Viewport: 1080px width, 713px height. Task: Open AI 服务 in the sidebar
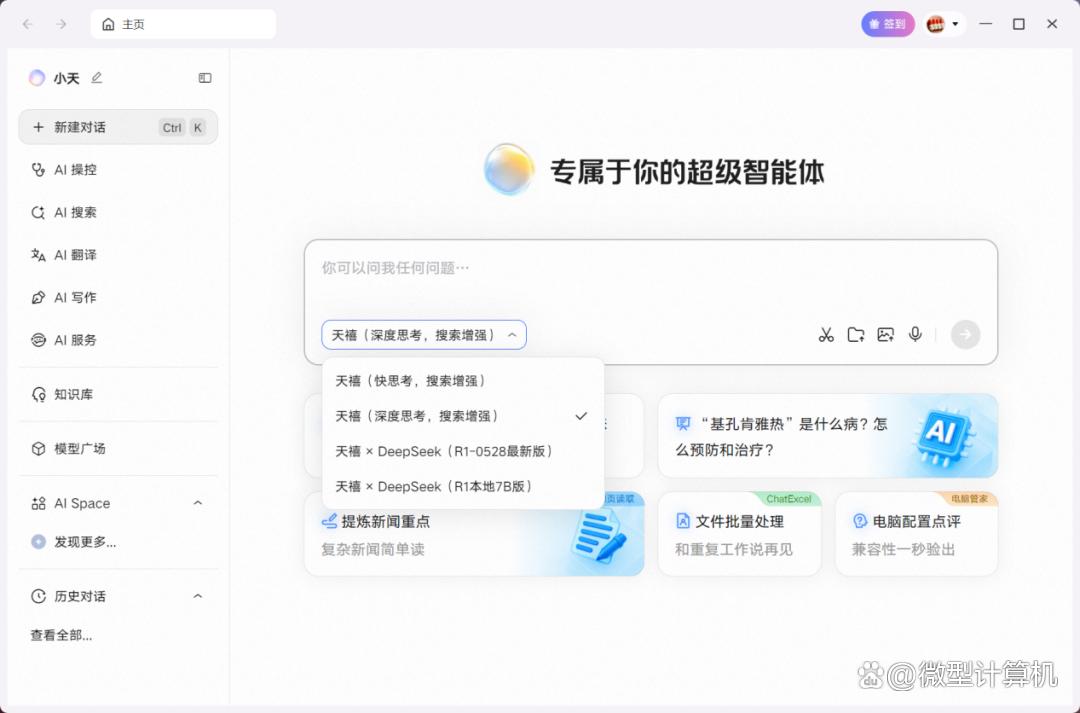(x=118, y=340)
